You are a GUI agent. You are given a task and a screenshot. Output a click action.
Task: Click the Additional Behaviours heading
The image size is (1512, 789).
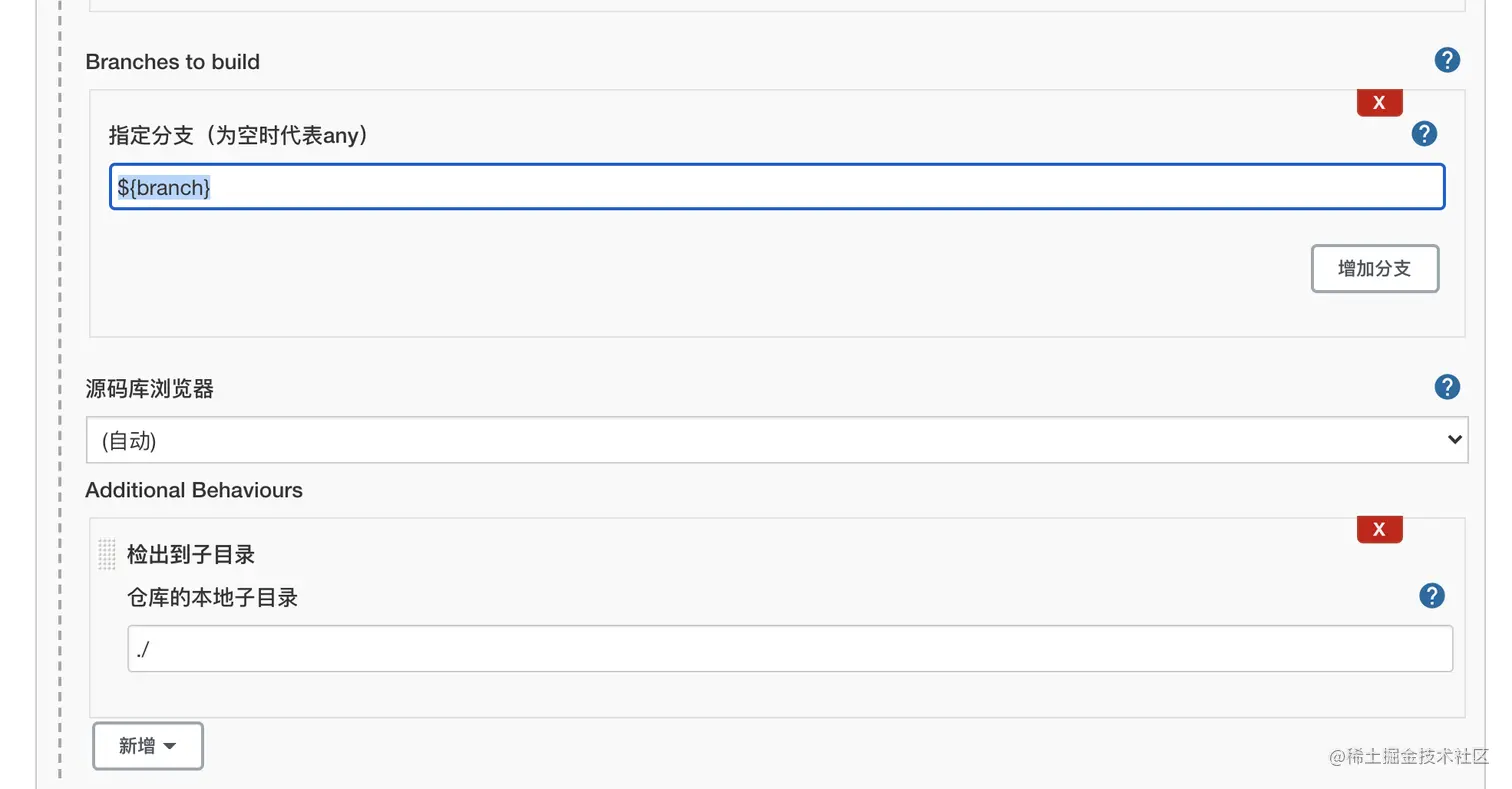click(x=193, y=490)
